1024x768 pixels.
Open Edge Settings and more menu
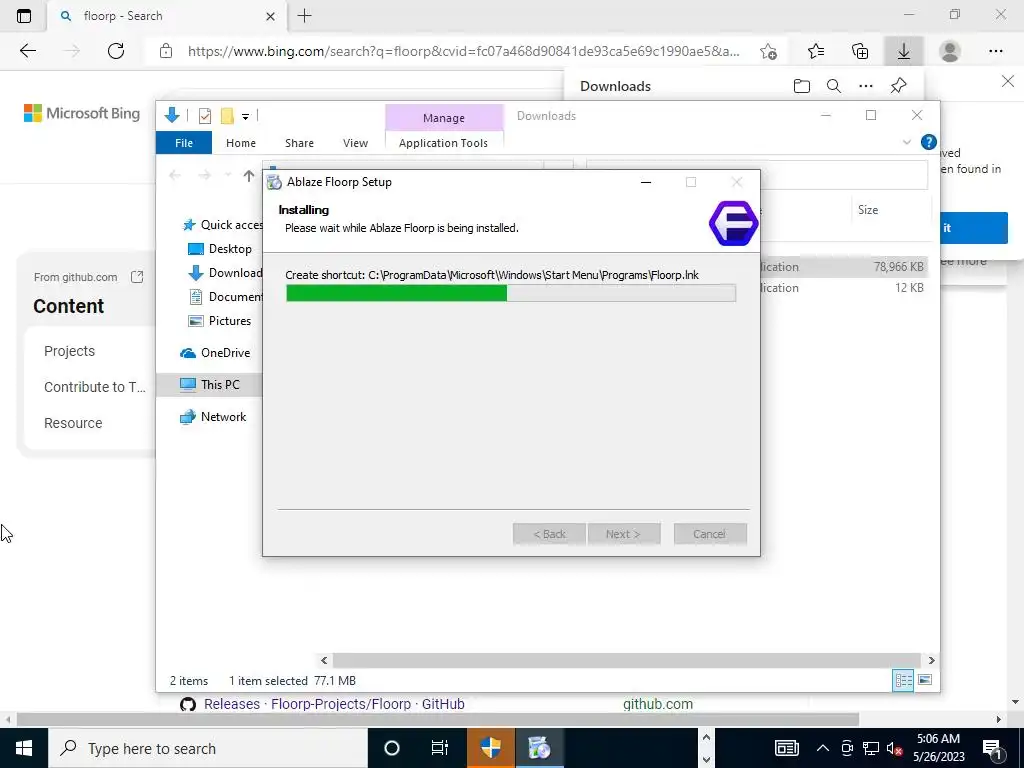pyautogui.click(x=995, y=51)
